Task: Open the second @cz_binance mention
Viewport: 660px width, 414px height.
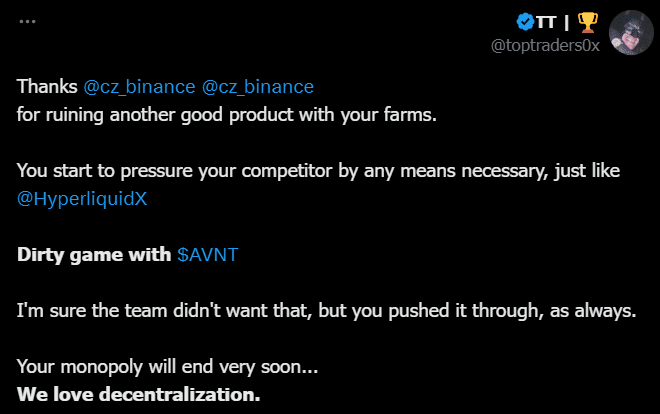Action: coord(258,86)
